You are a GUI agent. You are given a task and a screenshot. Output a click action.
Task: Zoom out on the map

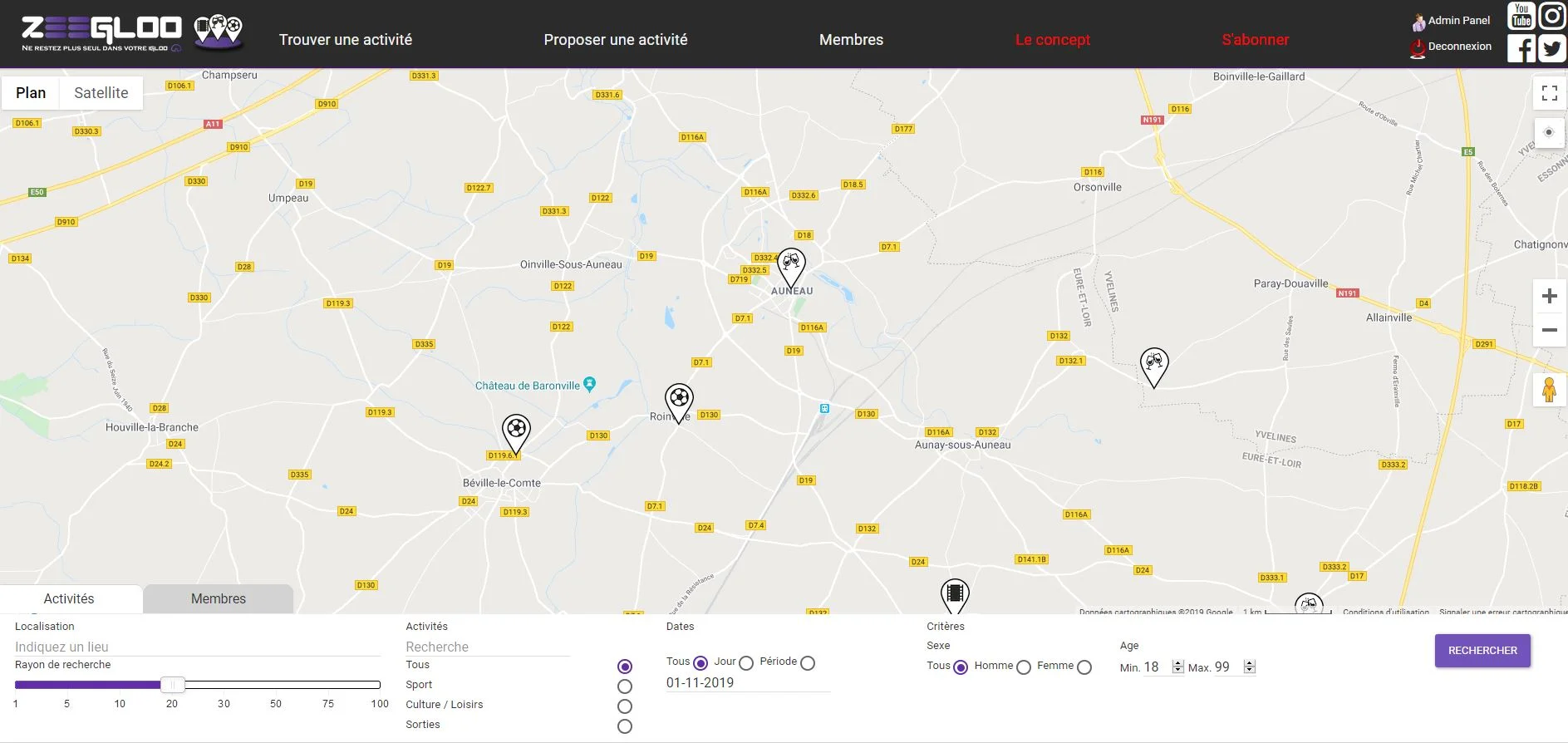1549,330
